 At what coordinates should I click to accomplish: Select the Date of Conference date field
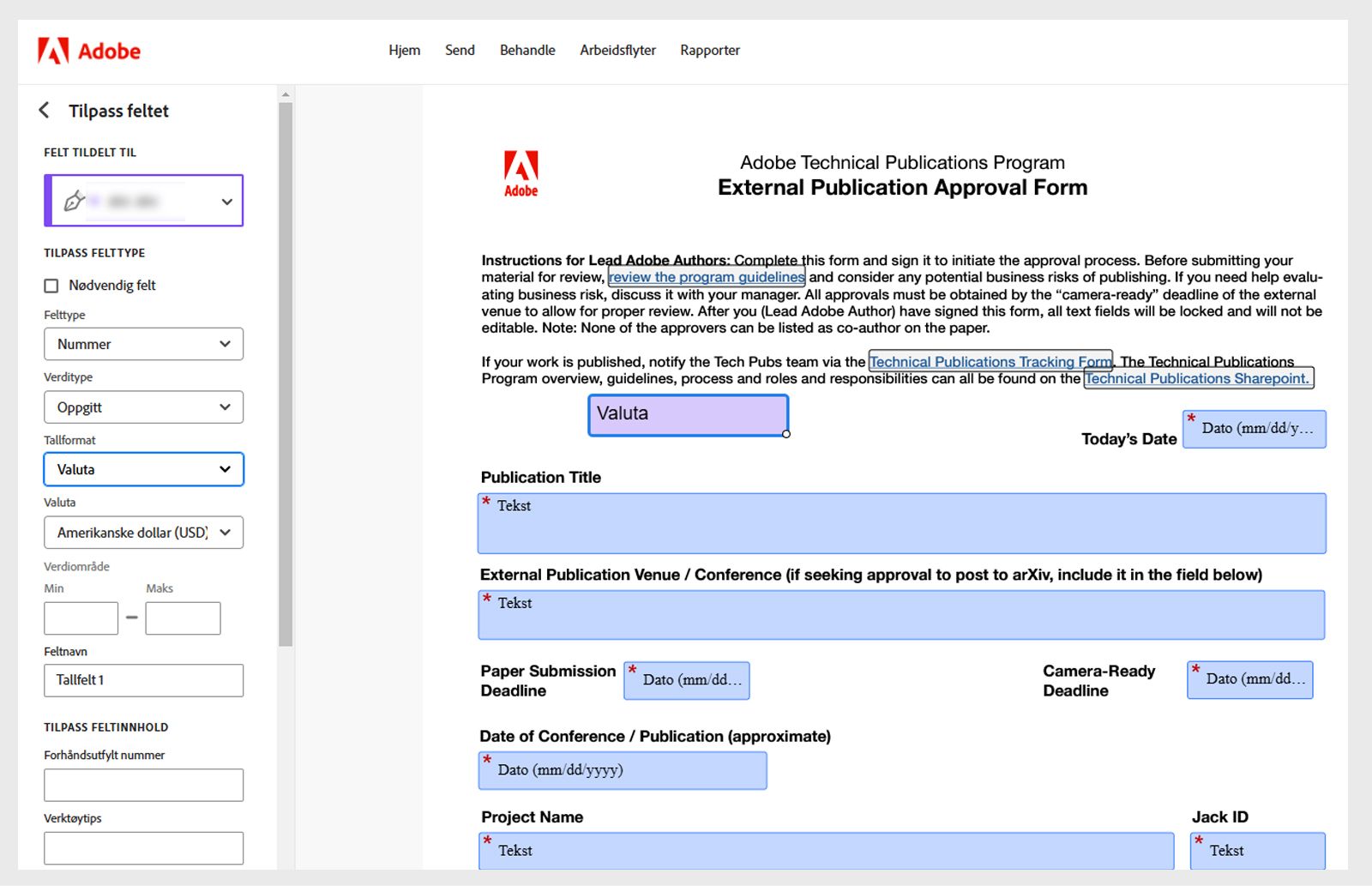click(623, 770)
